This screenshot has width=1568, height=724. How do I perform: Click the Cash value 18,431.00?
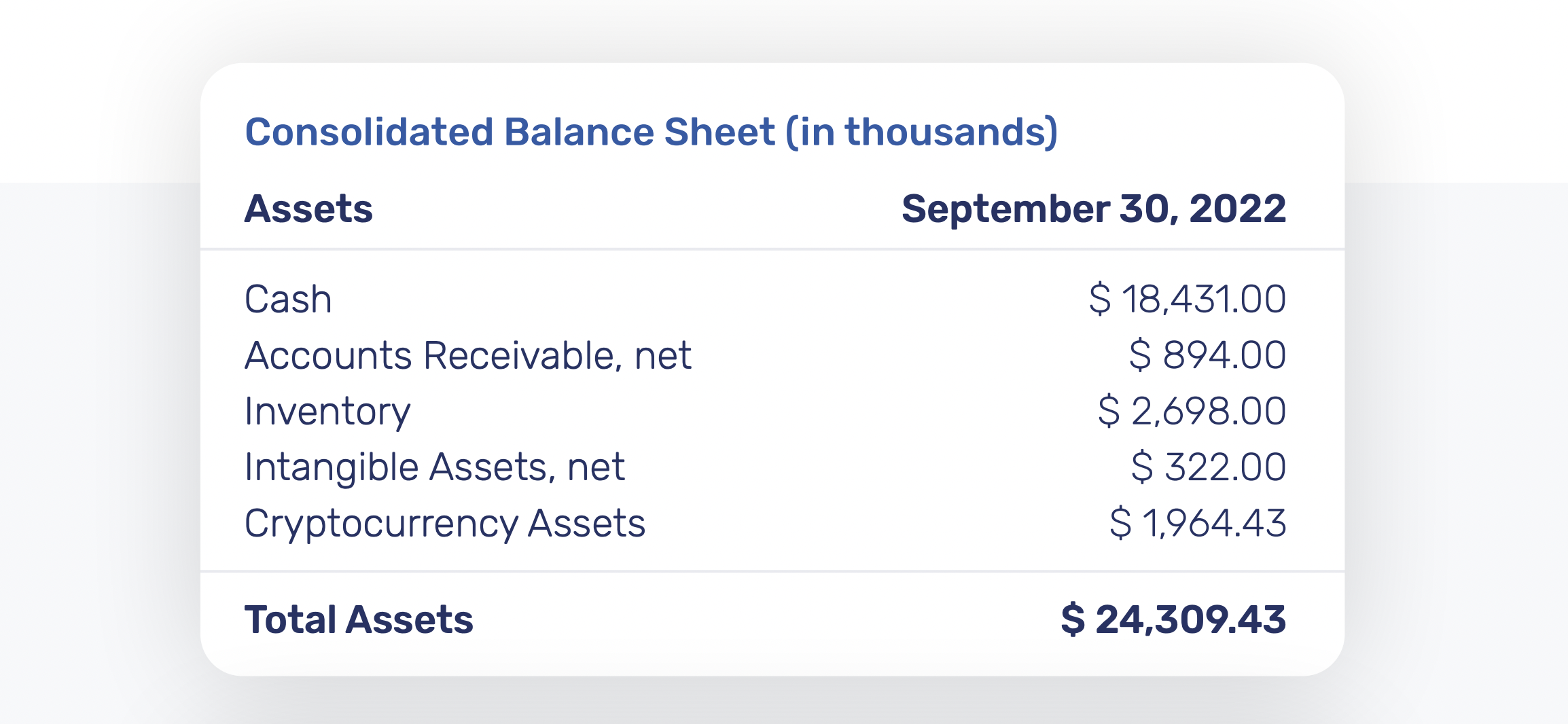tap(1203, 300)
